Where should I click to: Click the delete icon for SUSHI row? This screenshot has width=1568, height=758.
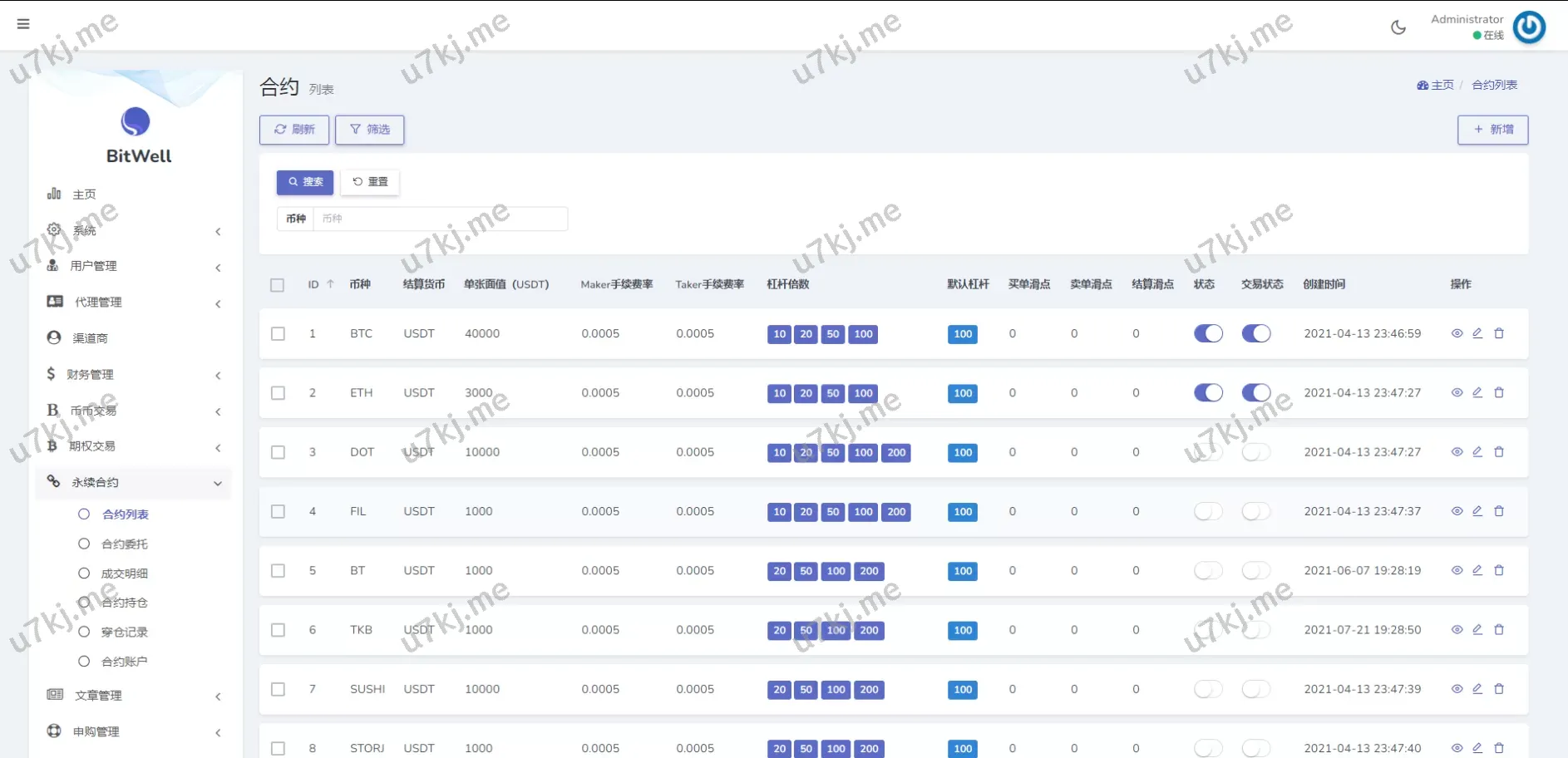[x=1499, y=689]
